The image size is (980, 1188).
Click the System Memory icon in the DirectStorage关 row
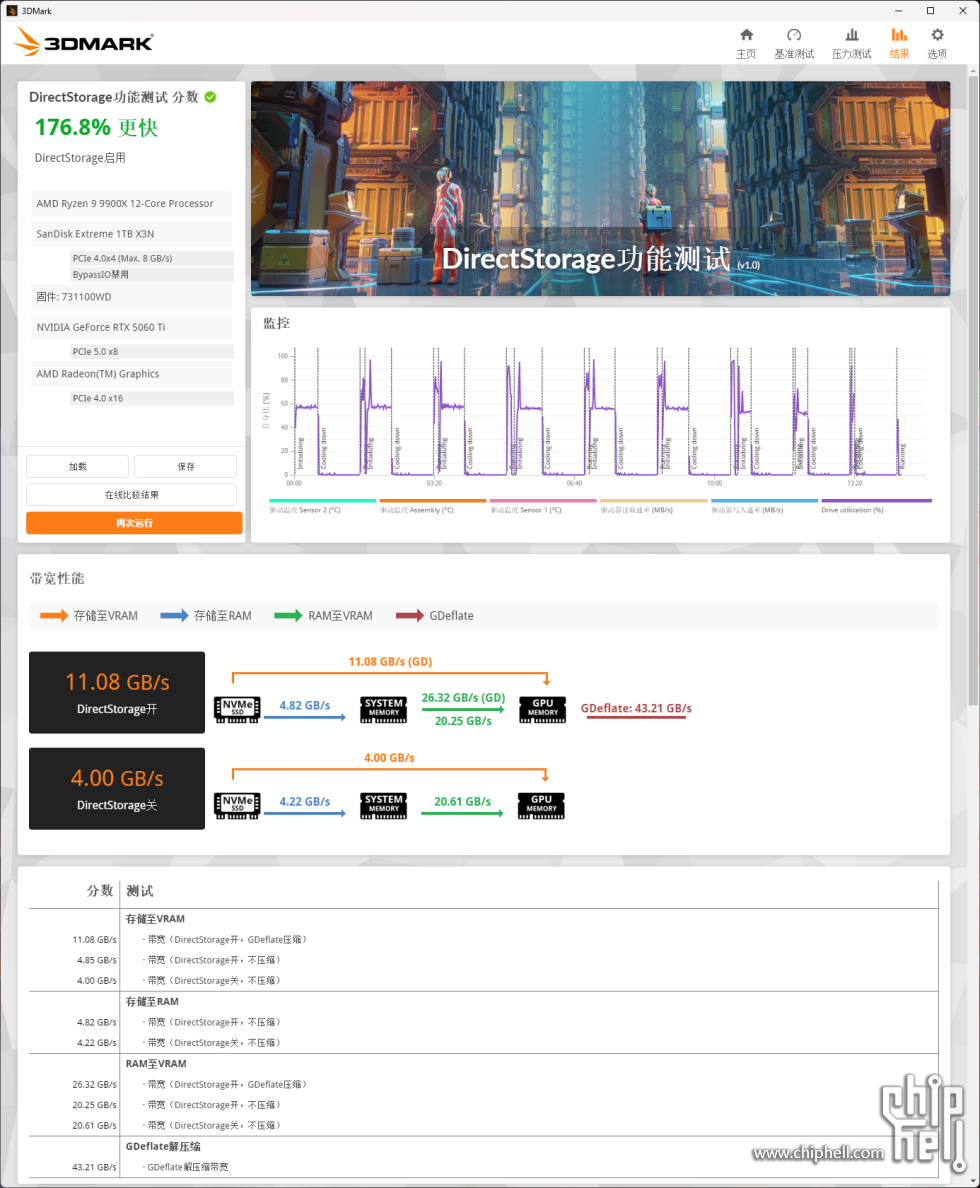pos(384,805)
